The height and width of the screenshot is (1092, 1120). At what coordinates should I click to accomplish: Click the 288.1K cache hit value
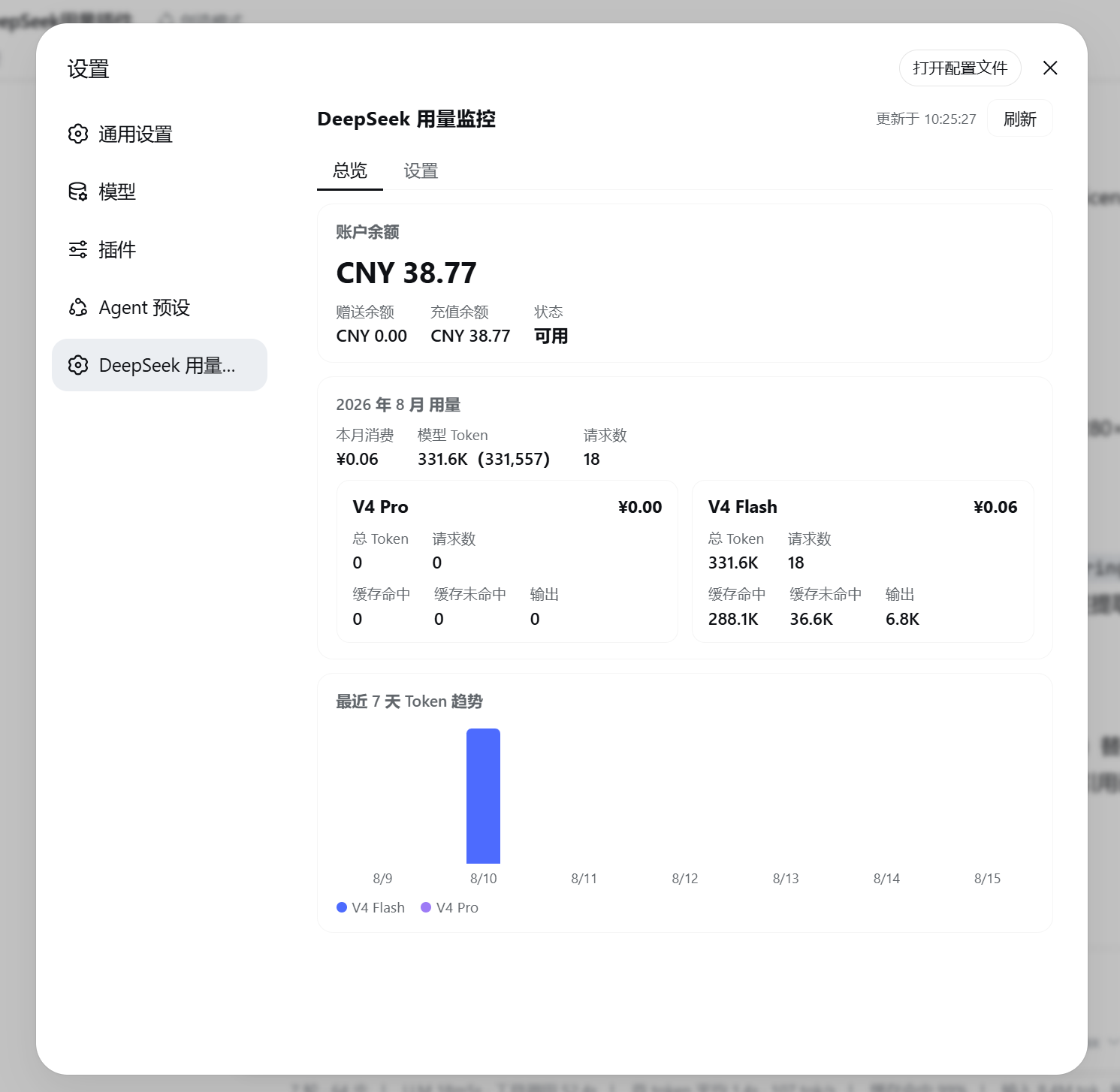click(733, 619)
